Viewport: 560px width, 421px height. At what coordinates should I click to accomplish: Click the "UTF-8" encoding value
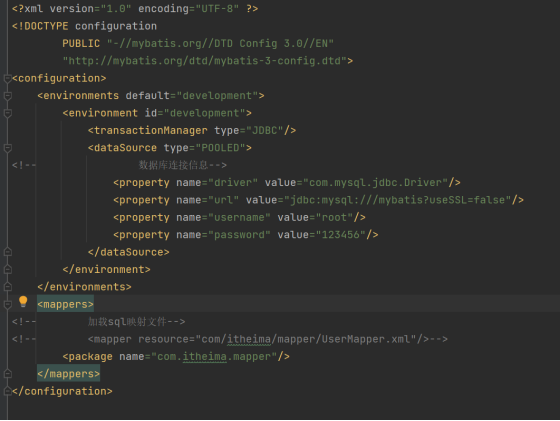tap(217, 9)
